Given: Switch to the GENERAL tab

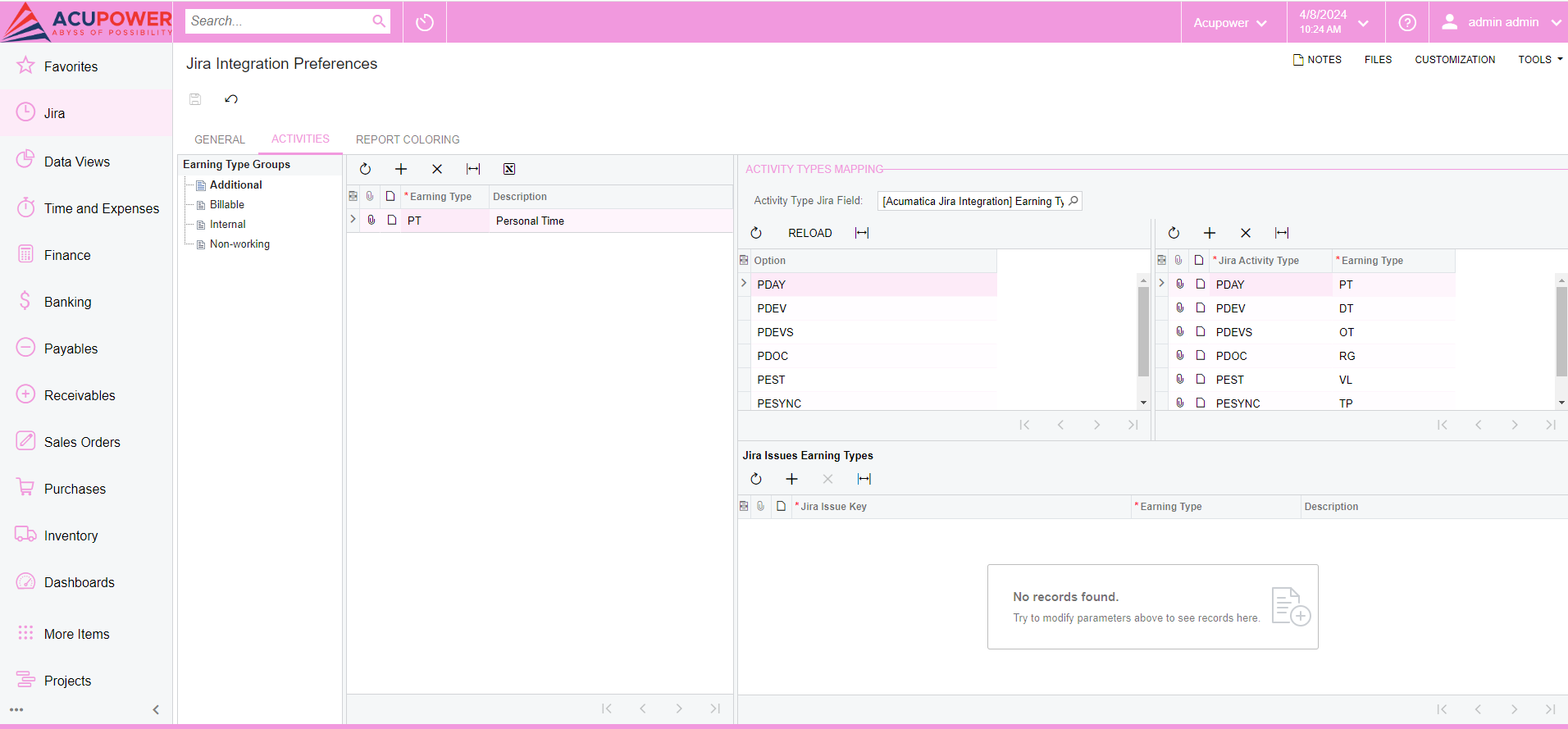Looking at the screenshot, I should [220, 139].
